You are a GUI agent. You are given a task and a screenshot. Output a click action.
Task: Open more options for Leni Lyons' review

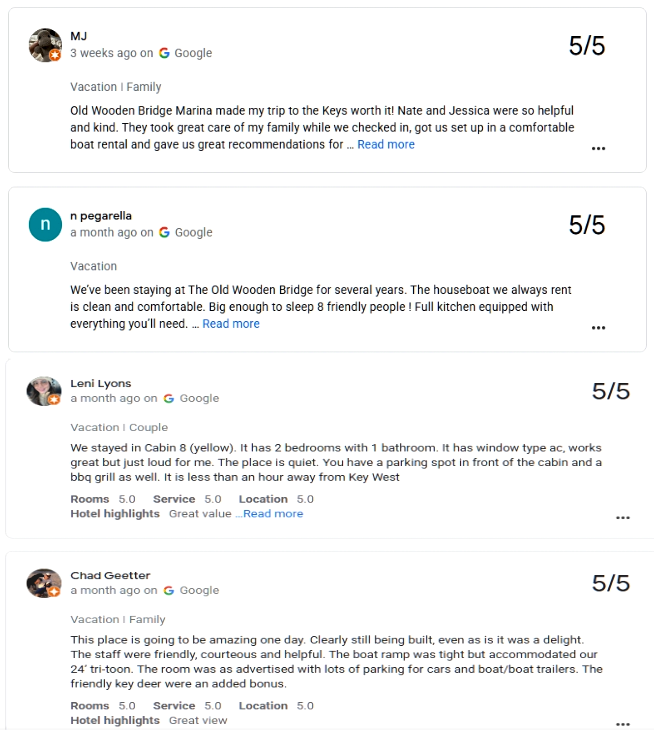622,518
